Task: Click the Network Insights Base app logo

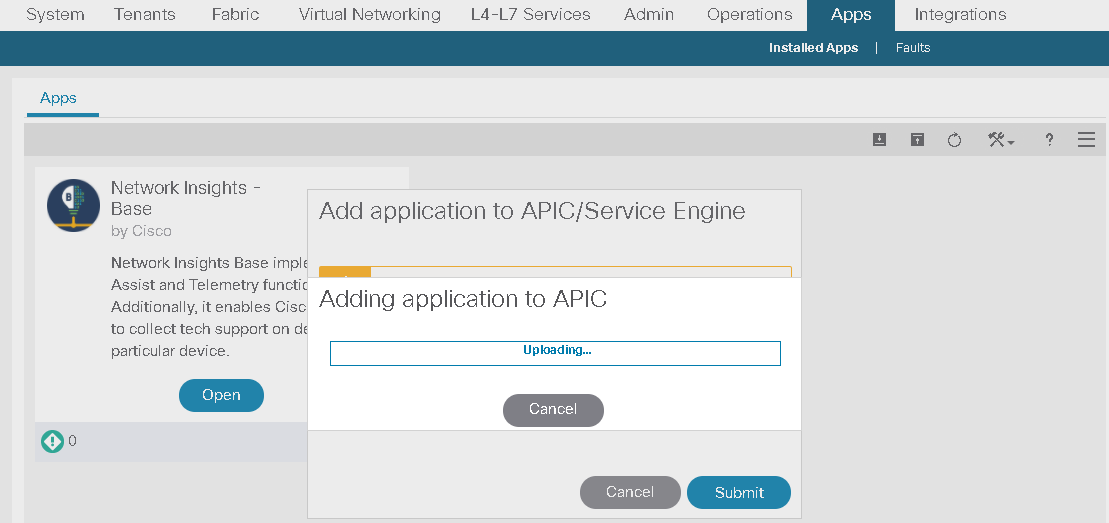Action: pyautogui.click(x=74, y=205)
